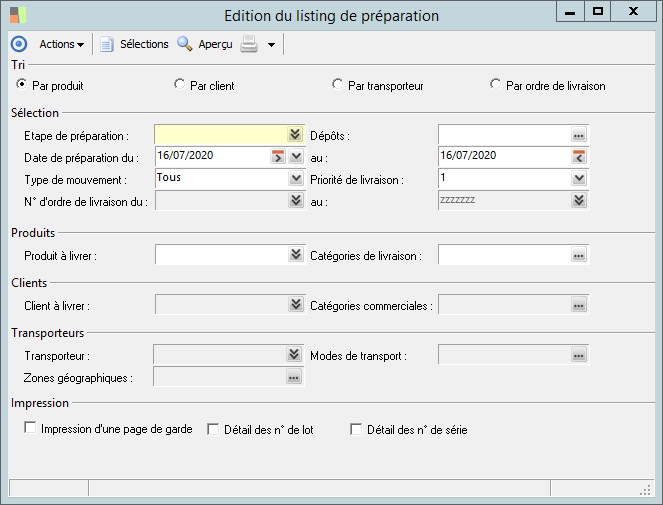Click the Sélections document icon

(x=107, y=44)
